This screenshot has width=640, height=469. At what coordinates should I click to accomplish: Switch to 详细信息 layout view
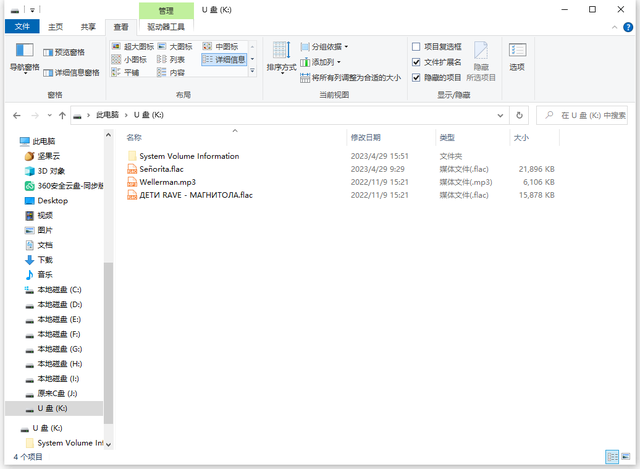tap(224, 60)
